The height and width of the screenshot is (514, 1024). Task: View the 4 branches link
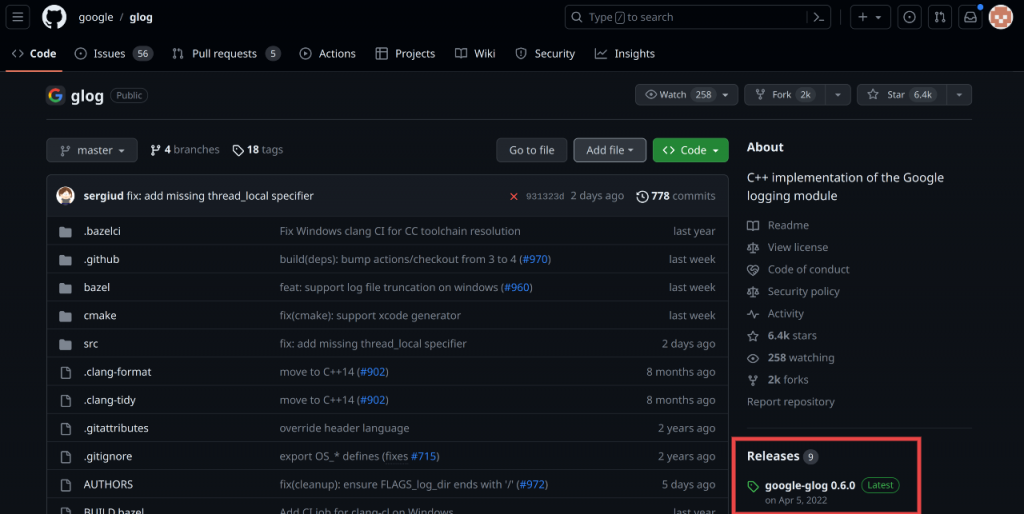click(x=185, y=150)
